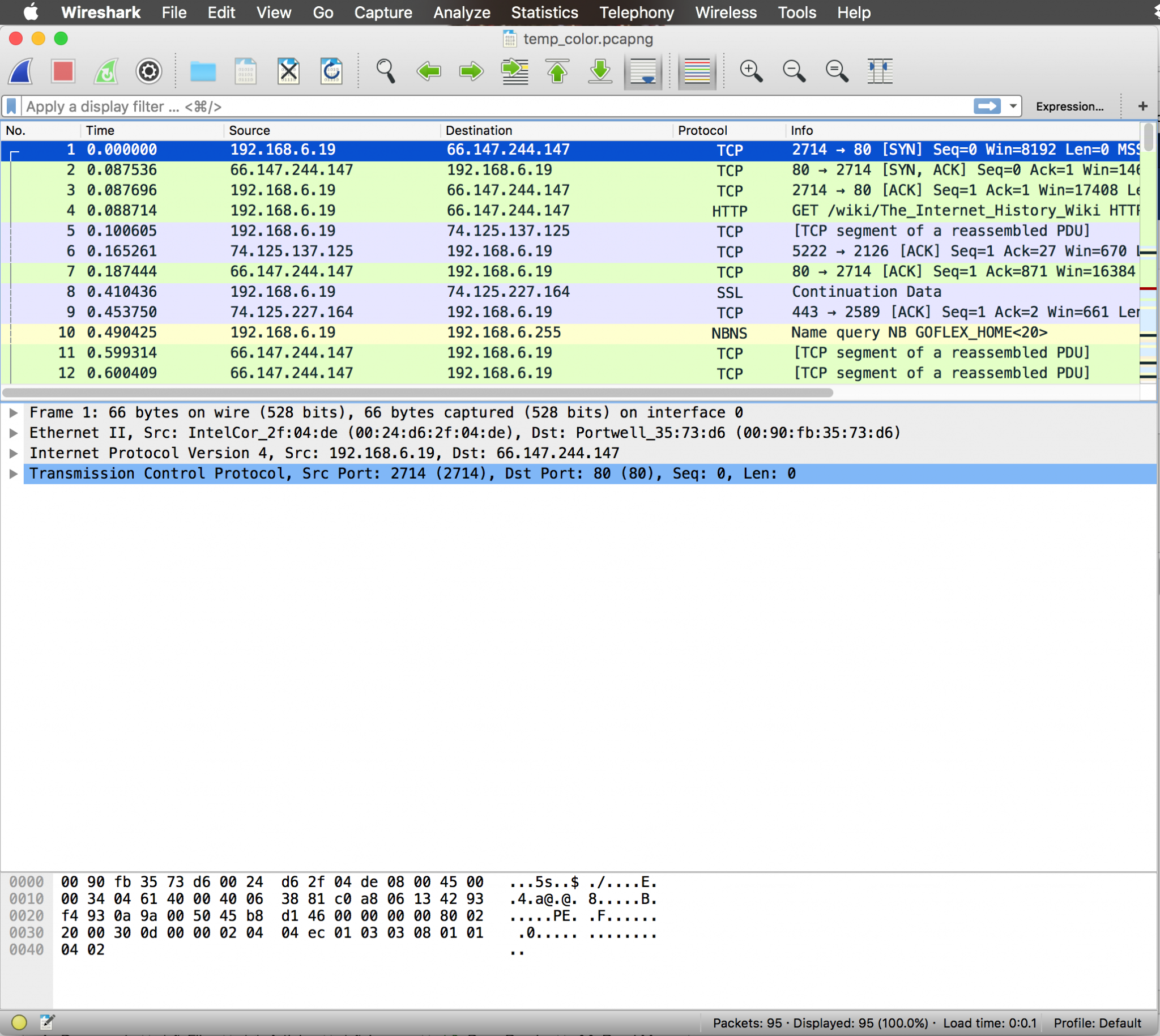
Task: Toggle the display filter bookmark
Action: click(x=11, y=106)
